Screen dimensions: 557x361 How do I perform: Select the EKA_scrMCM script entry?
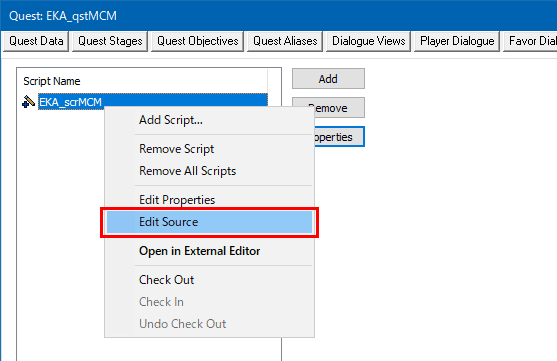point(153,102)
